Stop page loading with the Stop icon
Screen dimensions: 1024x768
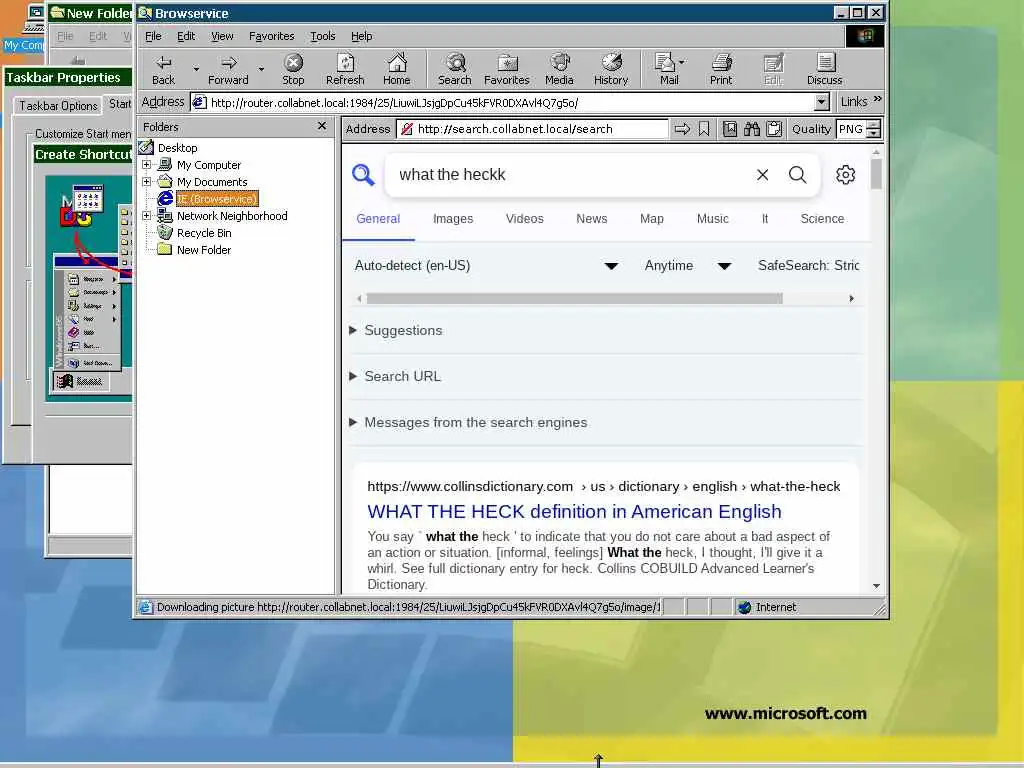(x=293, y=69)
